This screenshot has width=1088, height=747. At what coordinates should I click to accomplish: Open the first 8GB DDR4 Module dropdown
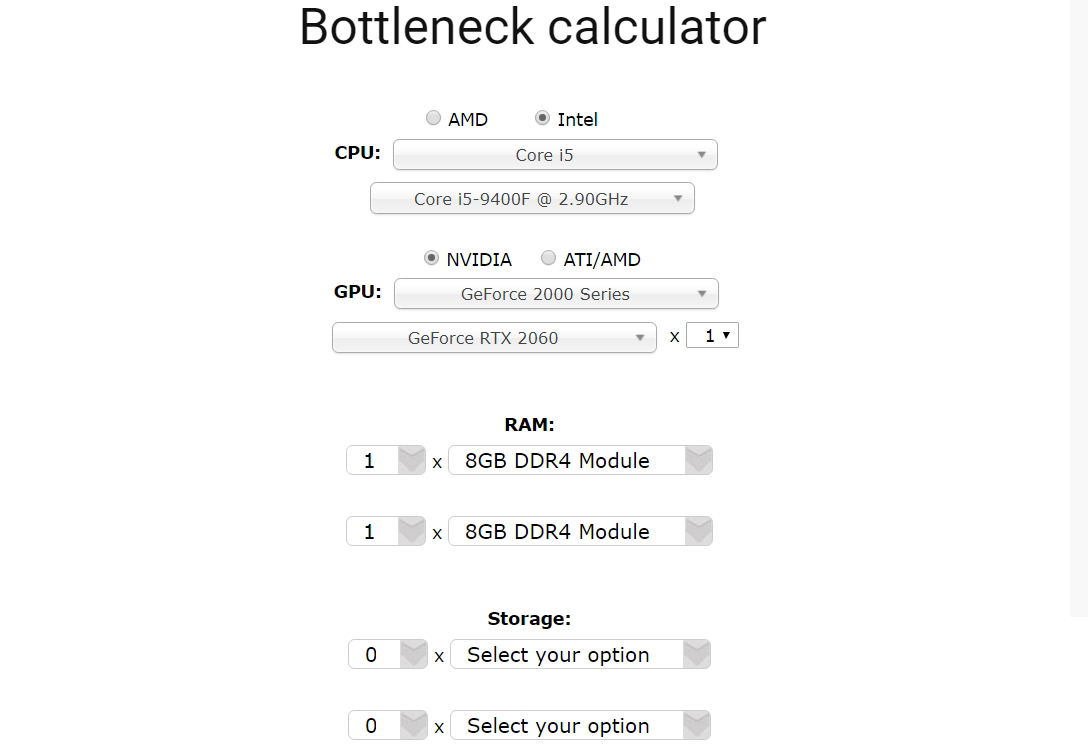(580, 461)
